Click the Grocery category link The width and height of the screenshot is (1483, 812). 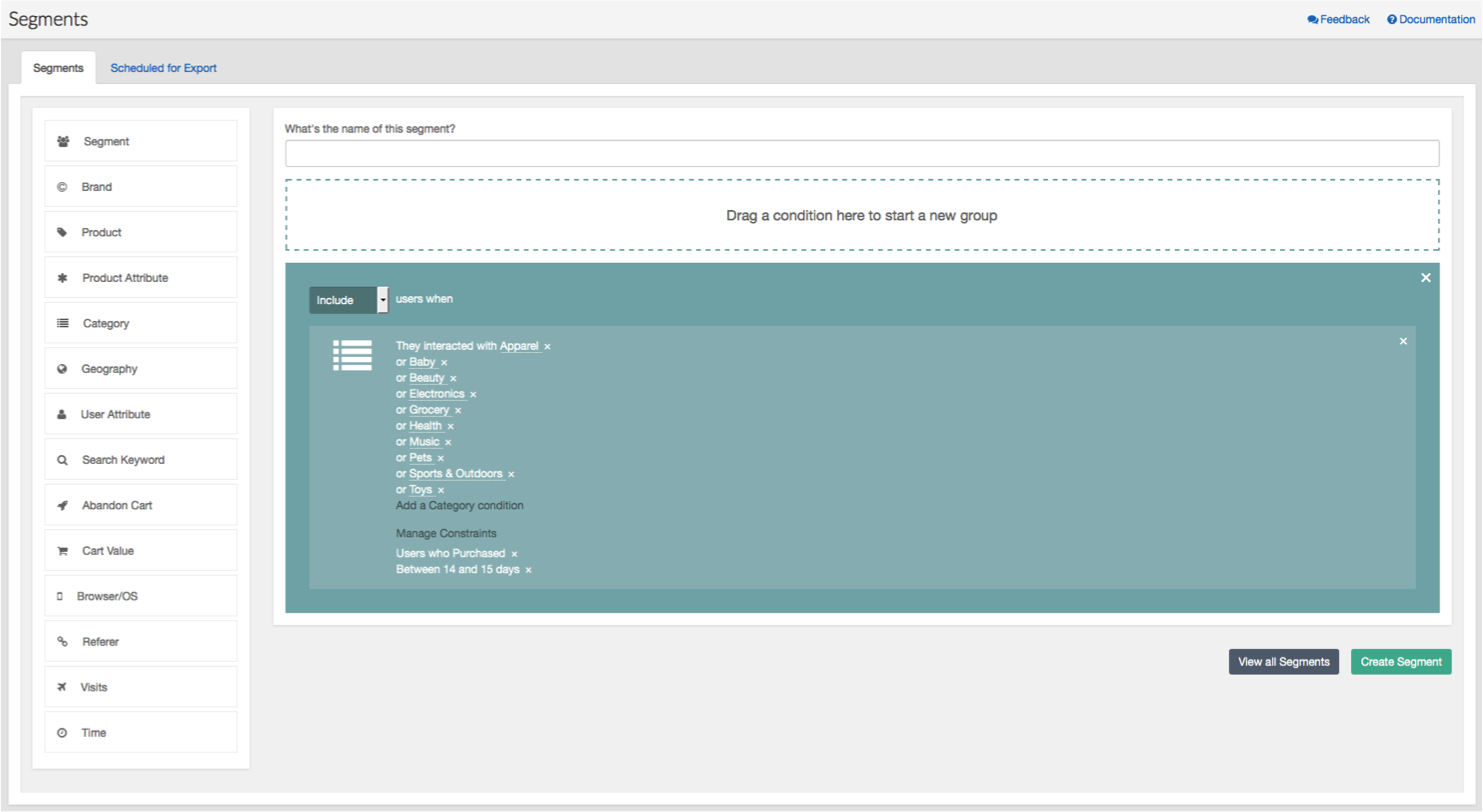(430, 410)
